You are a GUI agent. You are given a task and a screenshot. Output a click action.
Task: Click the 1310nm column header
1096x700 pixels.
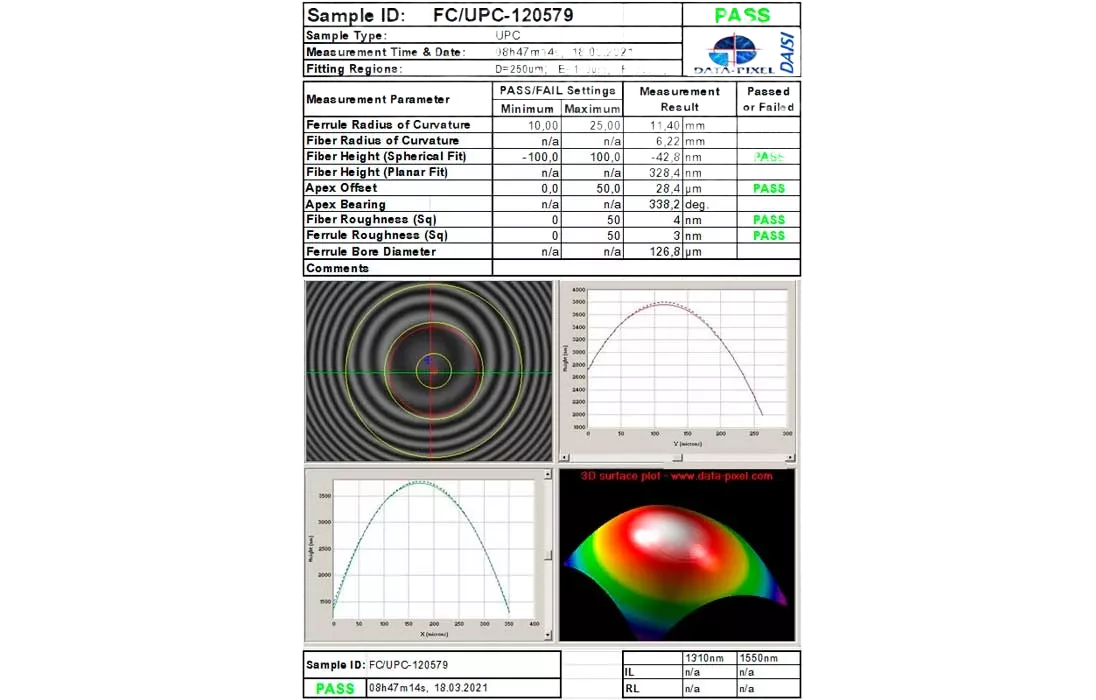706,658
